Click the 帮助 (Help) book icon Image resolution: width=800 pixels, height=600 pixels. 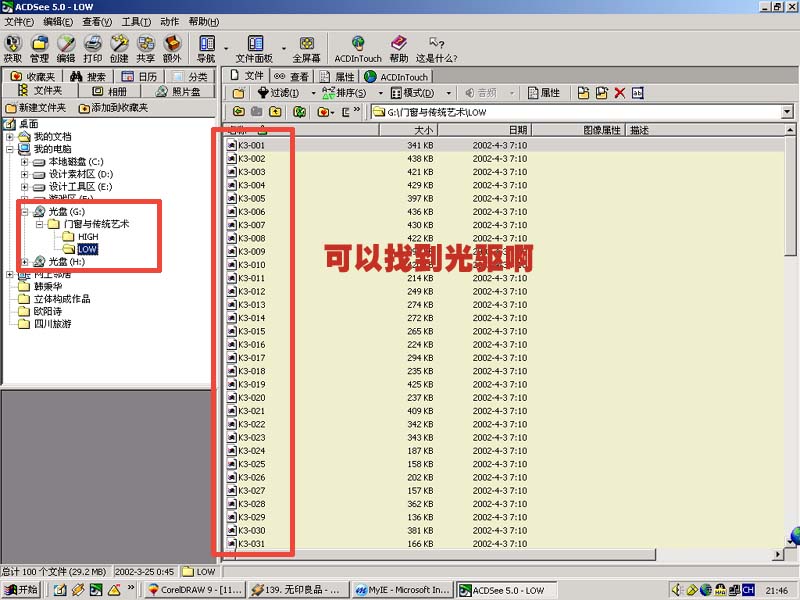click(398, 48)
